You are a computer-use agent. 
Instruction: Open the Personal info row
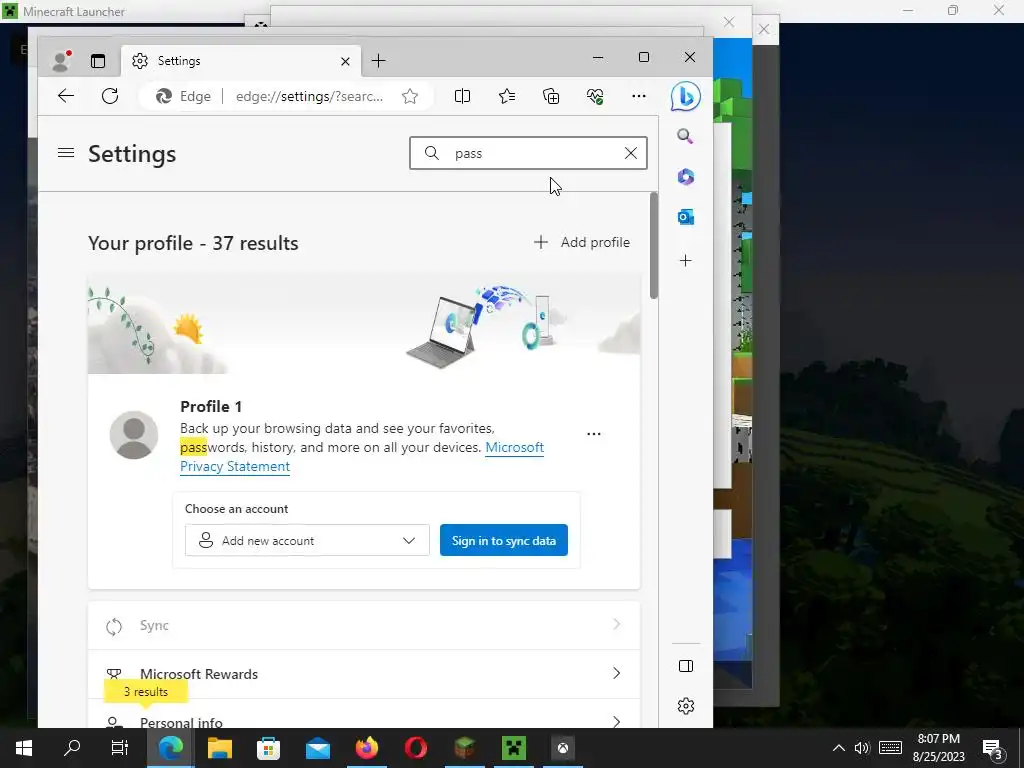point(364,716)
